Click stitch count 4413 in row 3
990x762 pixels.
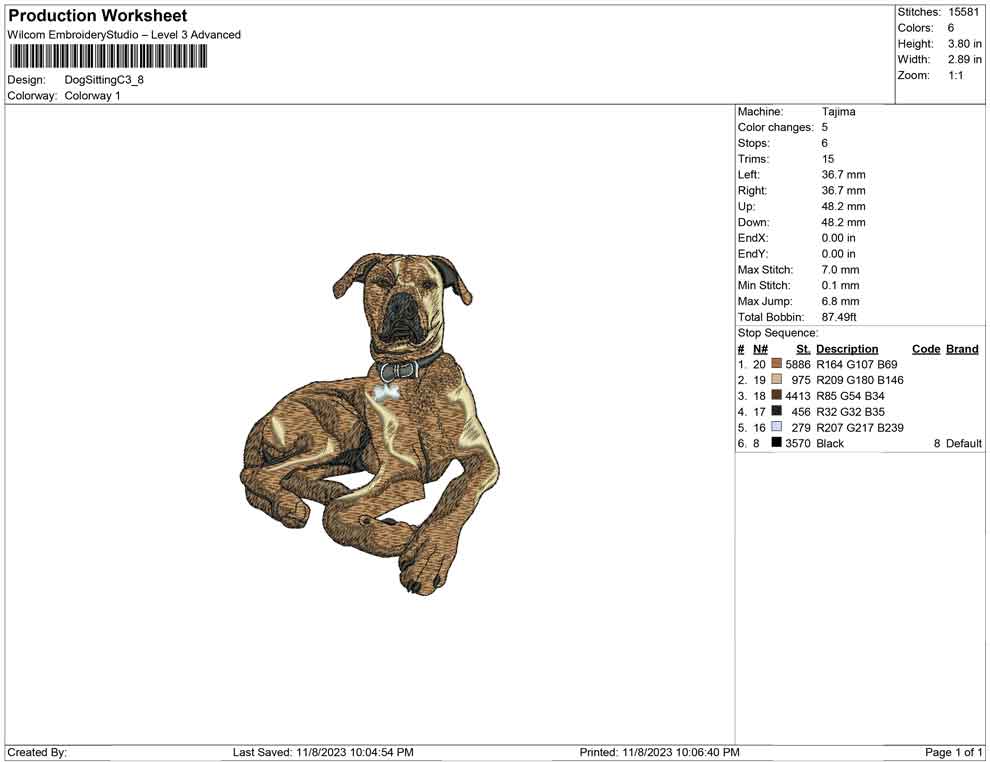(798, 396)
